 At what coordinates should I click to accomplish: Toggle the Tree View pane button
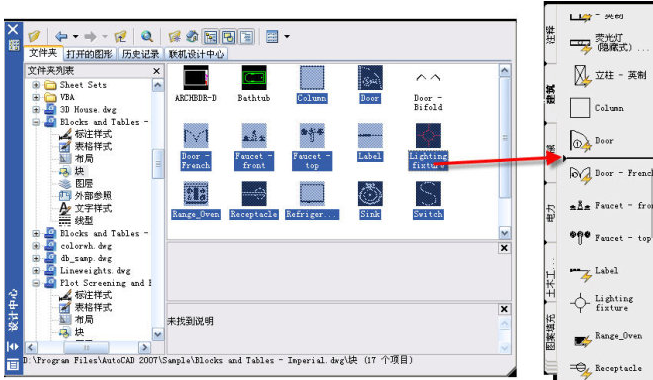click(210, 37)
